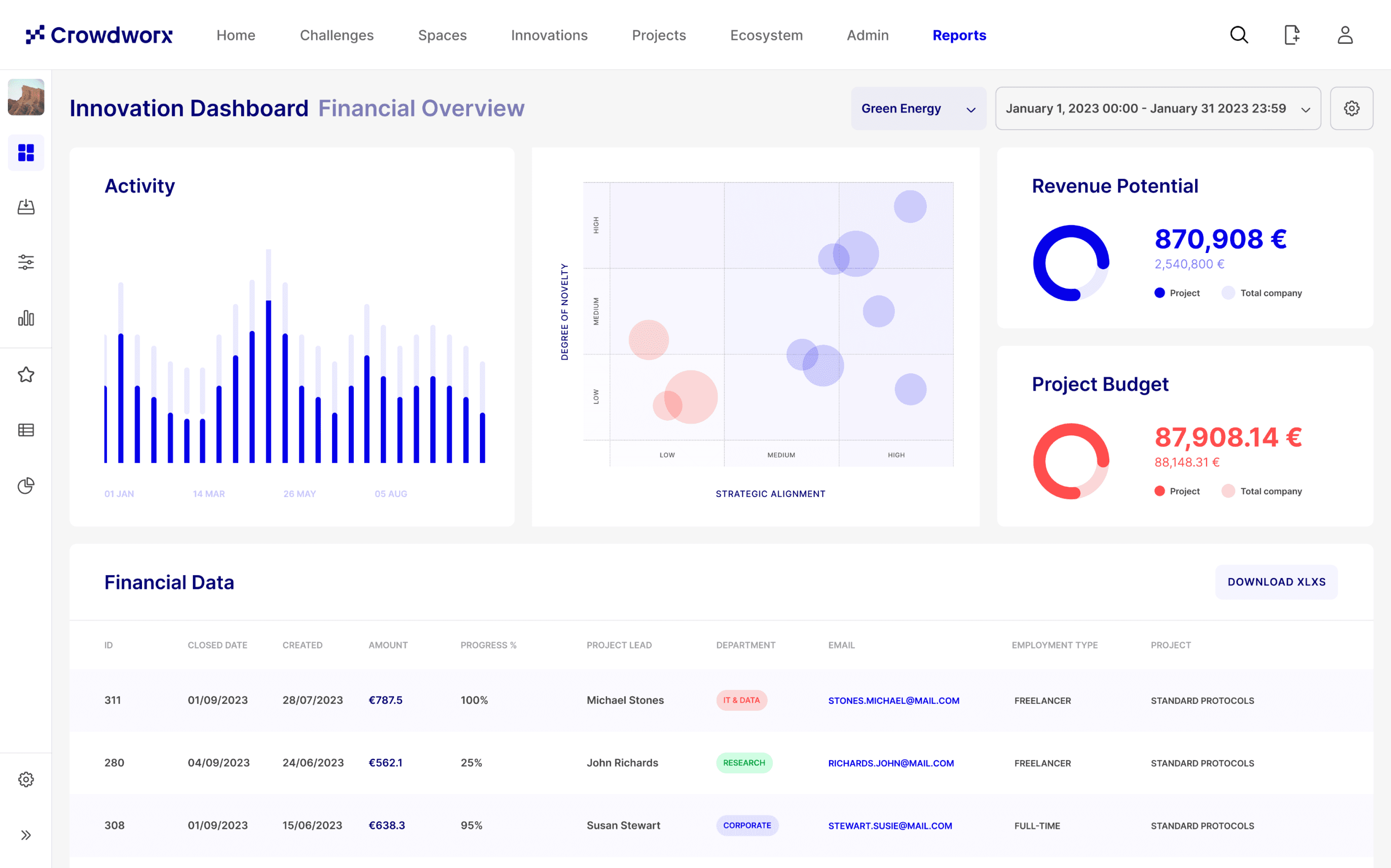Open the Green Energy dropdown
This screenshot has width=1391, height=868.
918,108
